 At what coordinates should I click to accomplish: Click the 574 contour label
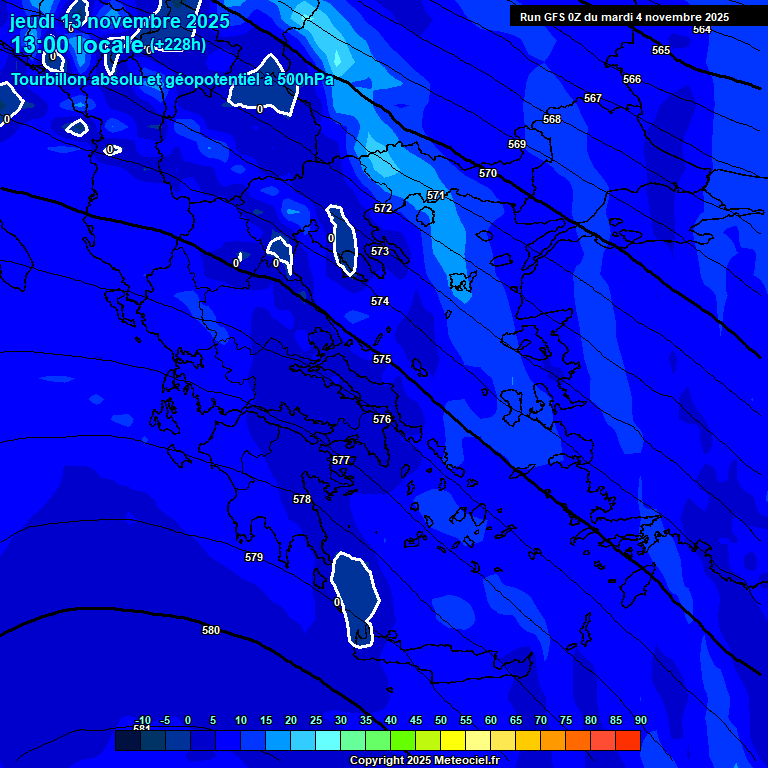(380, 301)
